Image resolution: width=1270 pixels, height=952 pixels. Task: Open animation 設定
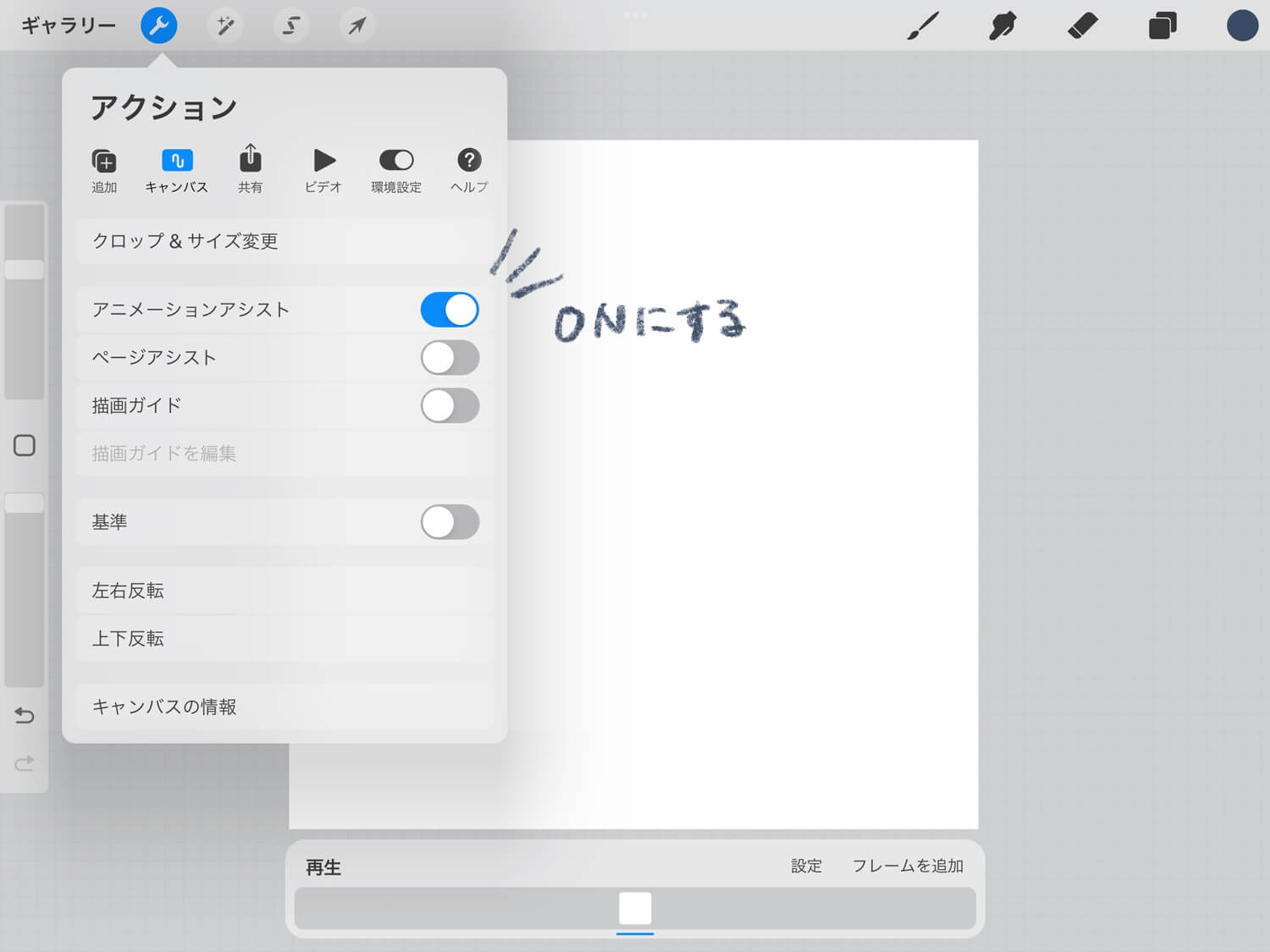[x=806, y=866]
